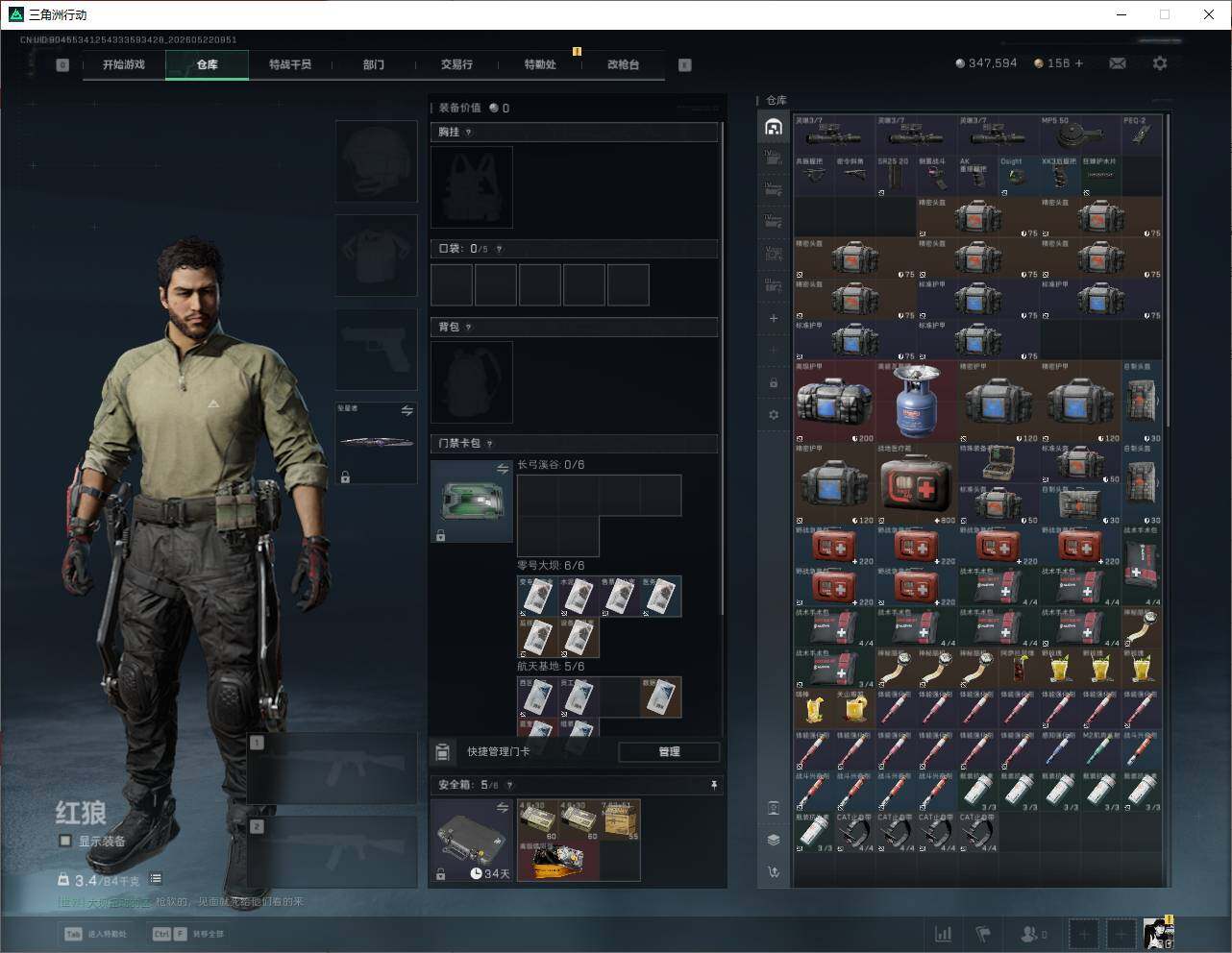Select the PEQ-2 attachment item
Screen dimensions: 1232x953
click(1142, 135)
